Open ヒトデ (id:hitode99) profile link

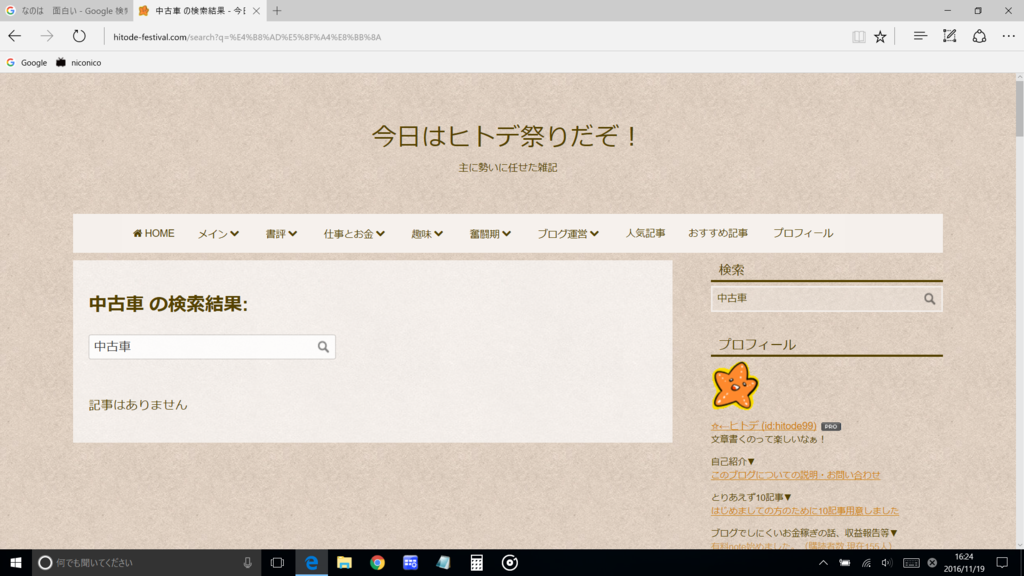763,426
